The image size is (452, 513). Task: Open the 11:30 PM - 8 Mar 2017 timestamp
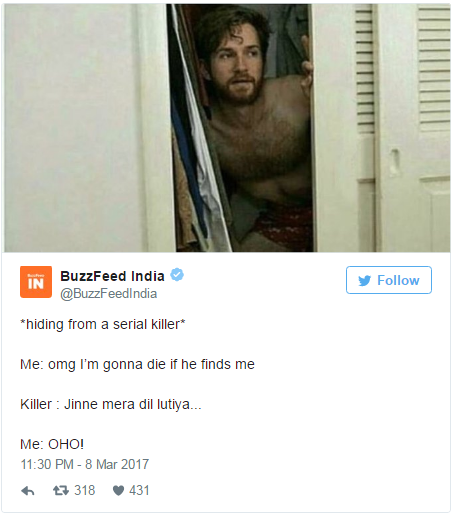tap(85, 464)
